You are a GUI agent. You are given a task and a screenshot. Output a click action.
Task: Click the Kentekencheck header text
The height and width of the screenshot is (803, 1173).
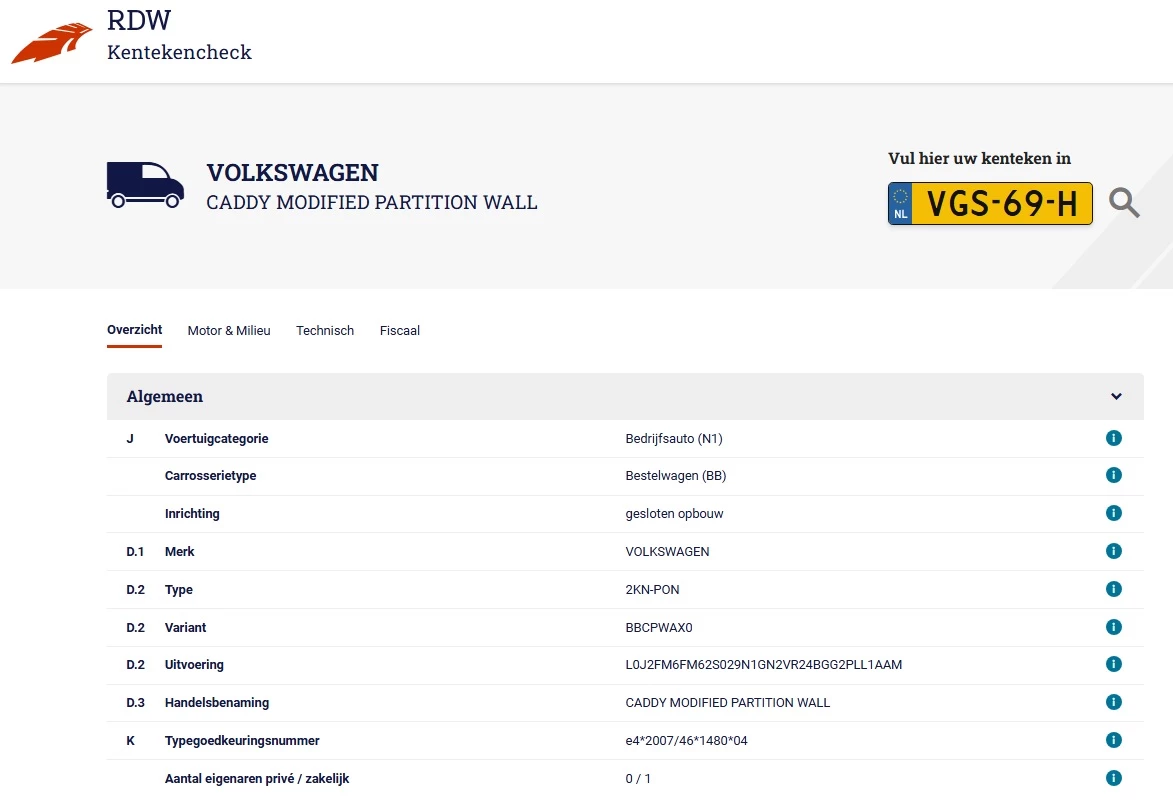coord(179,52)
